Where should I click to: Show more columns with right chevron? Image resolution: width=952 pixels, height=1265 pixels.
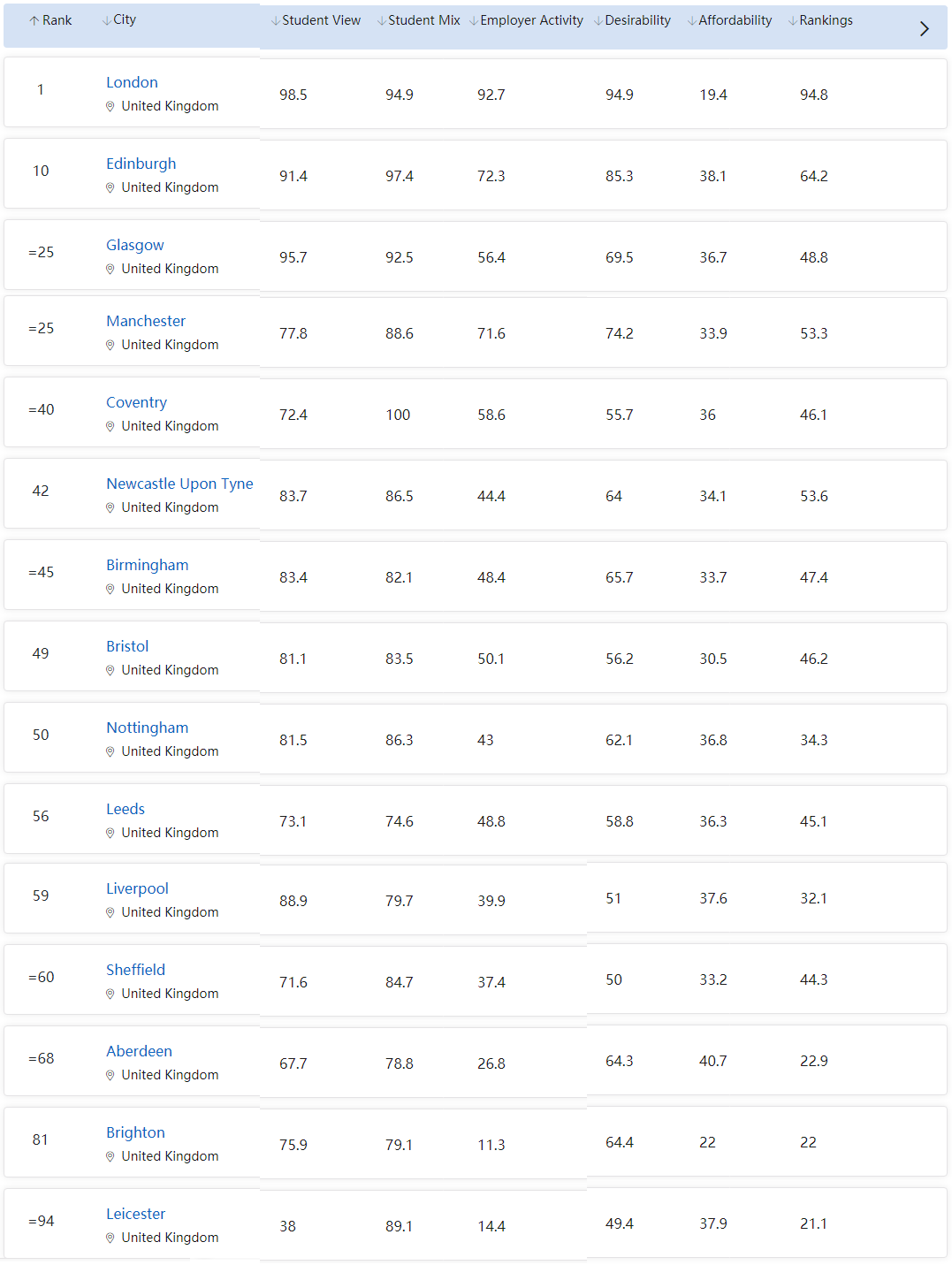[x=925, y=29]
